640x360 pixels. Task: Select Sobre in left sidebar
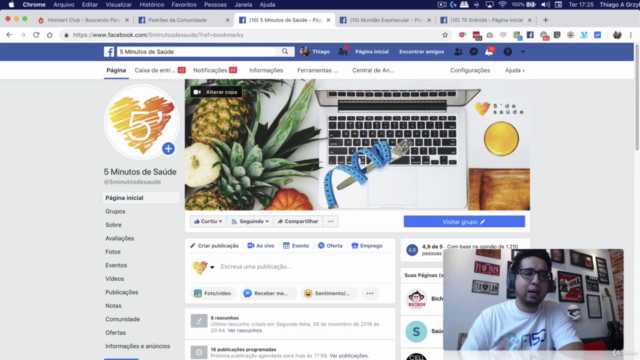(113, 225)
